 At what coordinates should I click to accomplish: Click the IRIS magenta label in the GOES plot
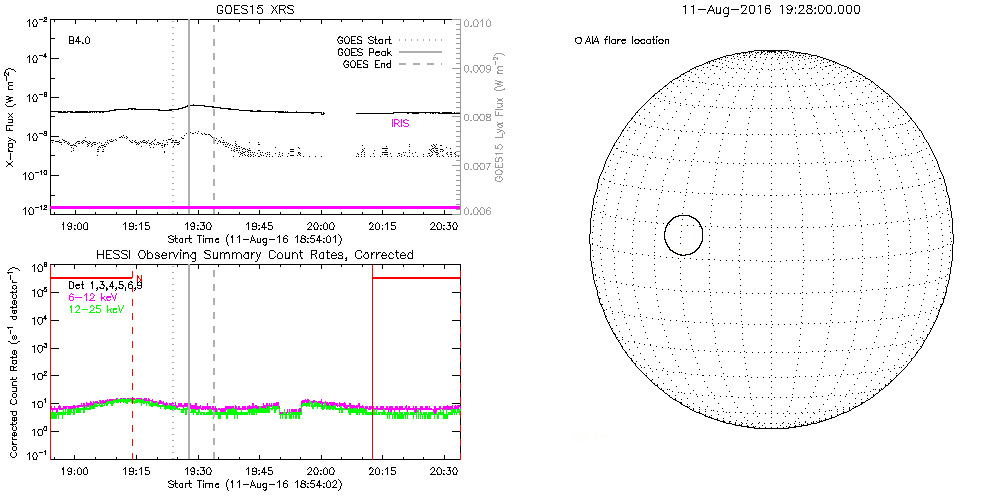coord(401,123)
